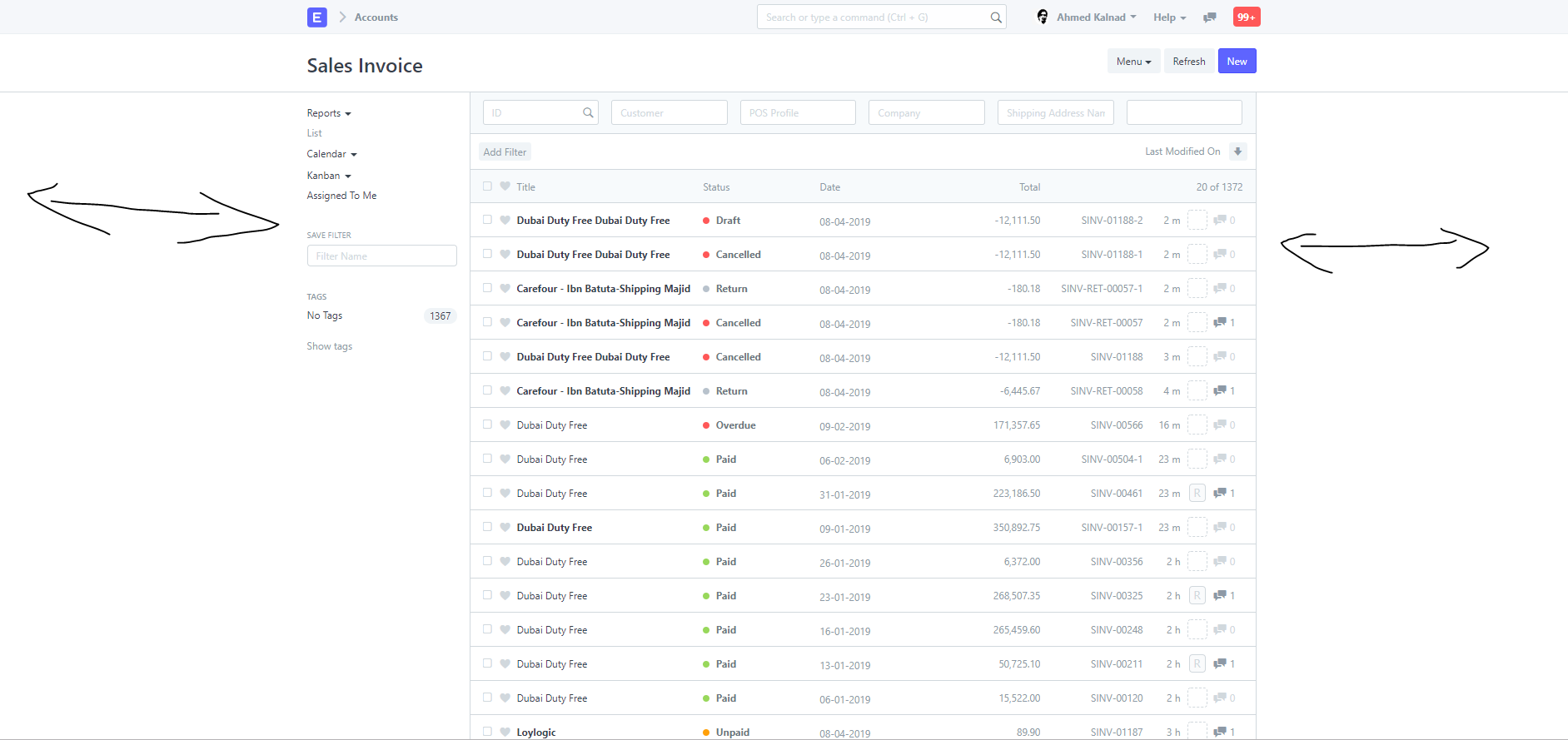
Task: Expand the Reports sidebar dropdown
Action: (x=329, y=113)
